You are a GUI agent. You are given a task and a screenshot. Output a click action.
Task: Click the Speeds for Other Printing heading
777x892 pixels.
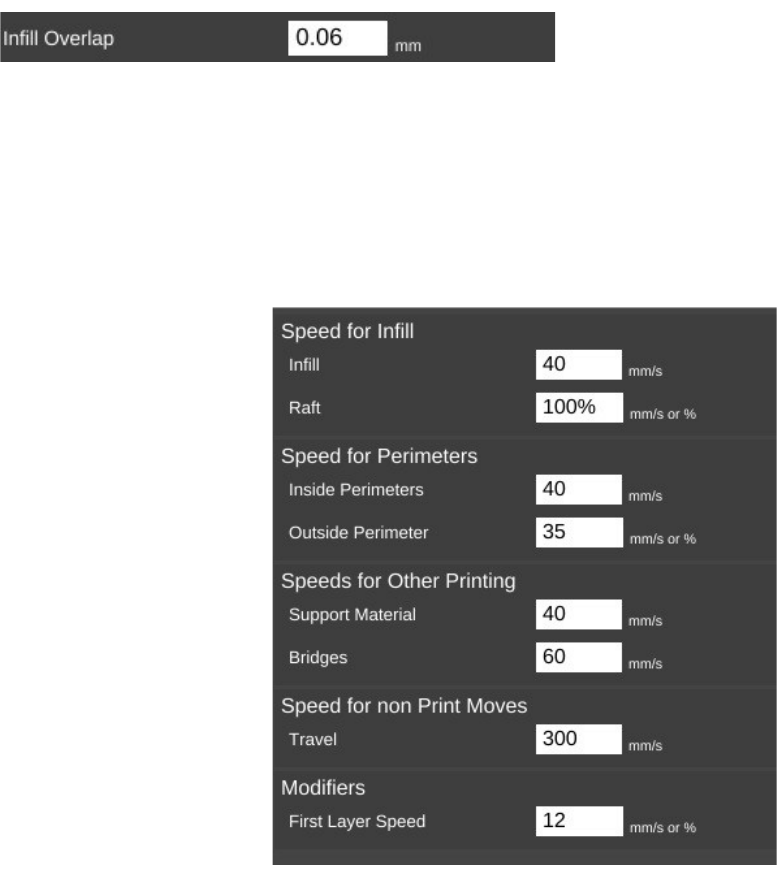tap(398, 581)
